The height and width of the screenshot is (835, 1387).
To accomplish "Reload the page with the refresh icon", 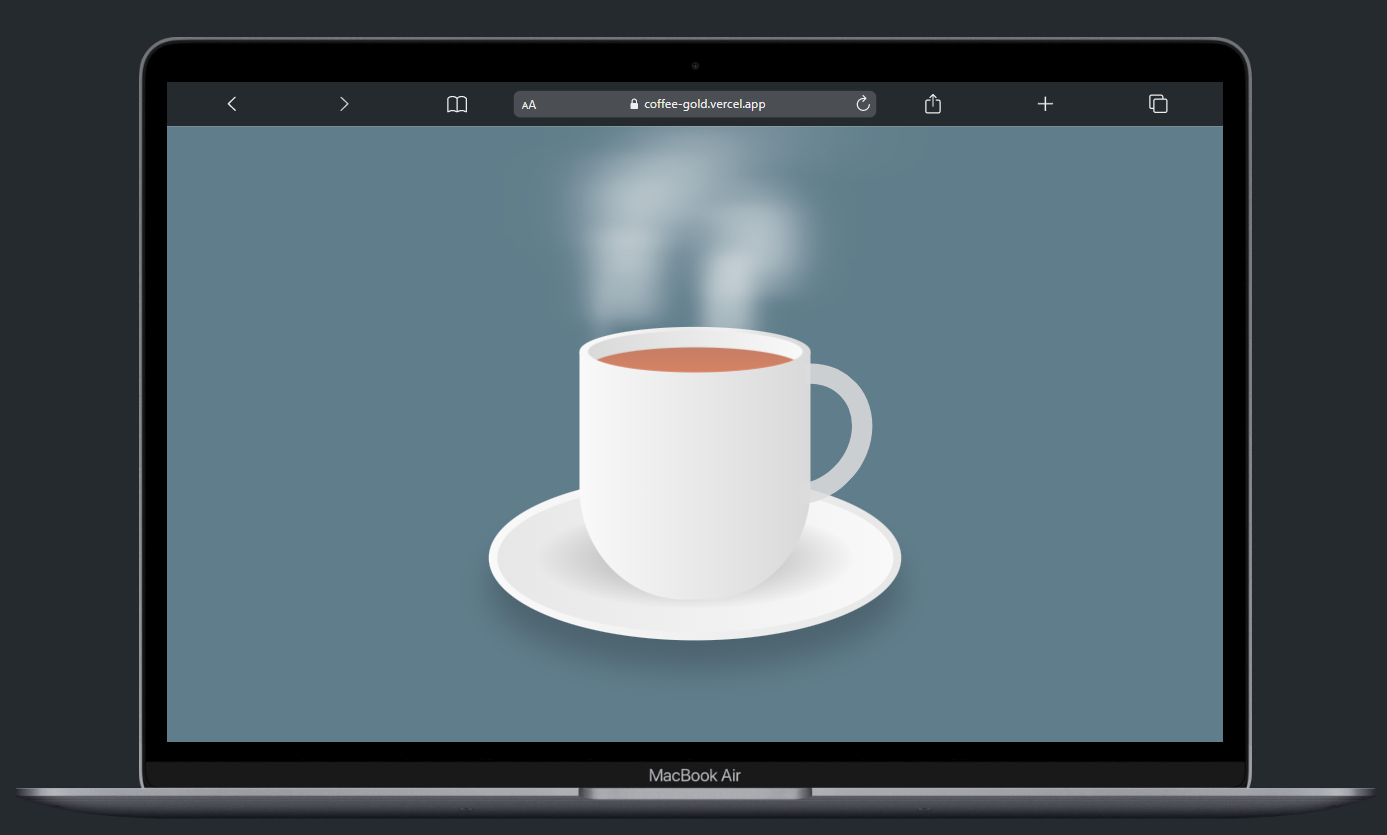I will [863, 104].
